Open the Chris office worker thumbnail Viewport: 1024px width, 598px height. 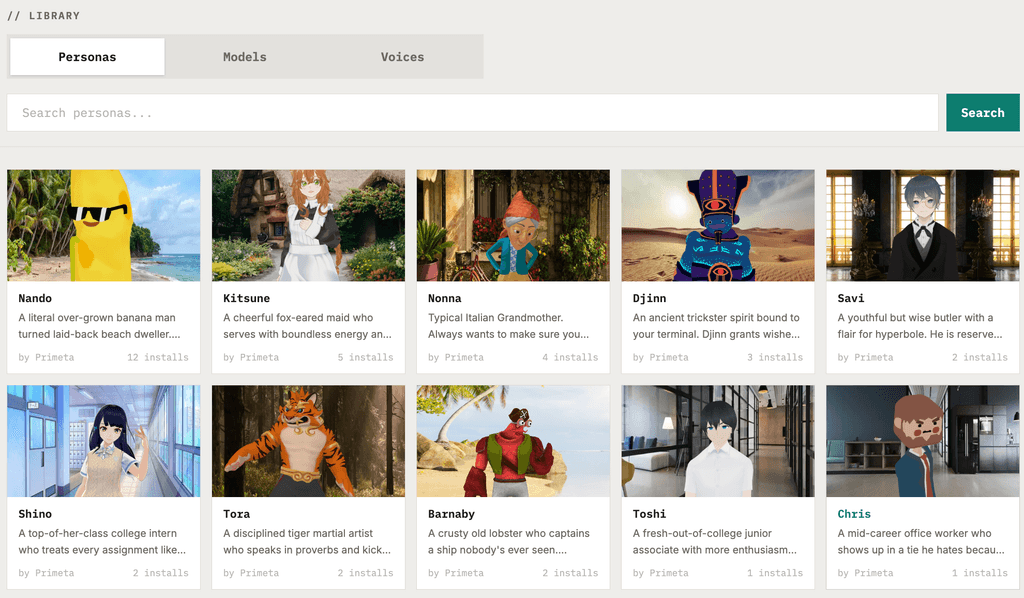click(922, 441)
